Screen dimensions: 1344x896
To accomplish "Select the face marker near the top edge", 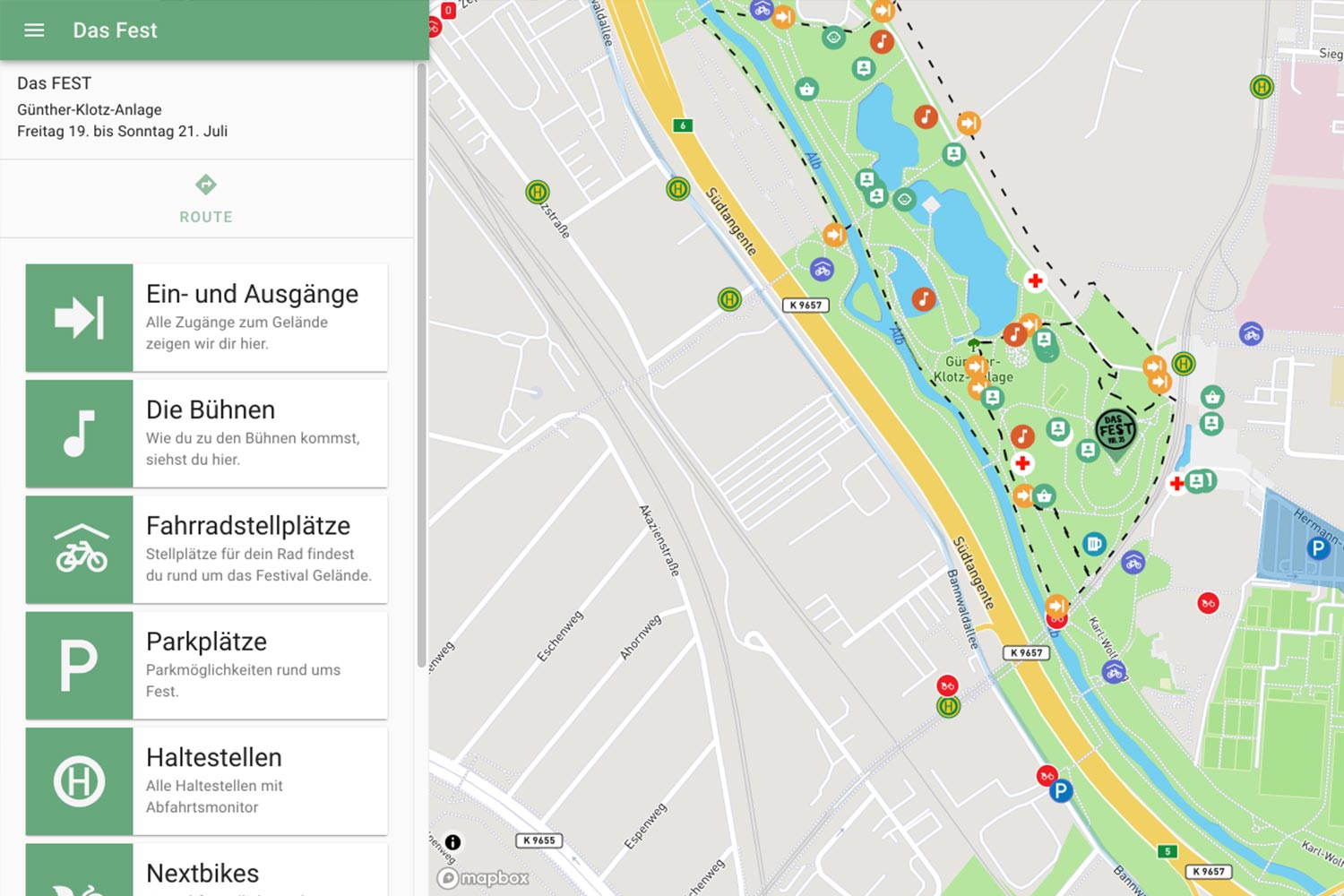I will [x=834, y=39].
